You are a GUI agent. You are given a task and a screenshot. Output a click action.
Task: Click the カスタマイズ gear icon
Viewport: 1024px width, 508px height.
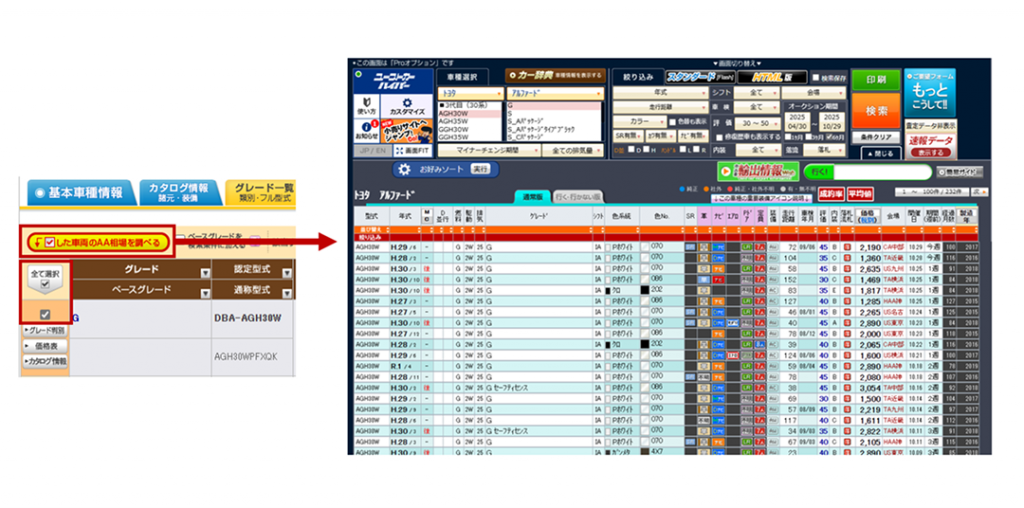coord(404,106)
